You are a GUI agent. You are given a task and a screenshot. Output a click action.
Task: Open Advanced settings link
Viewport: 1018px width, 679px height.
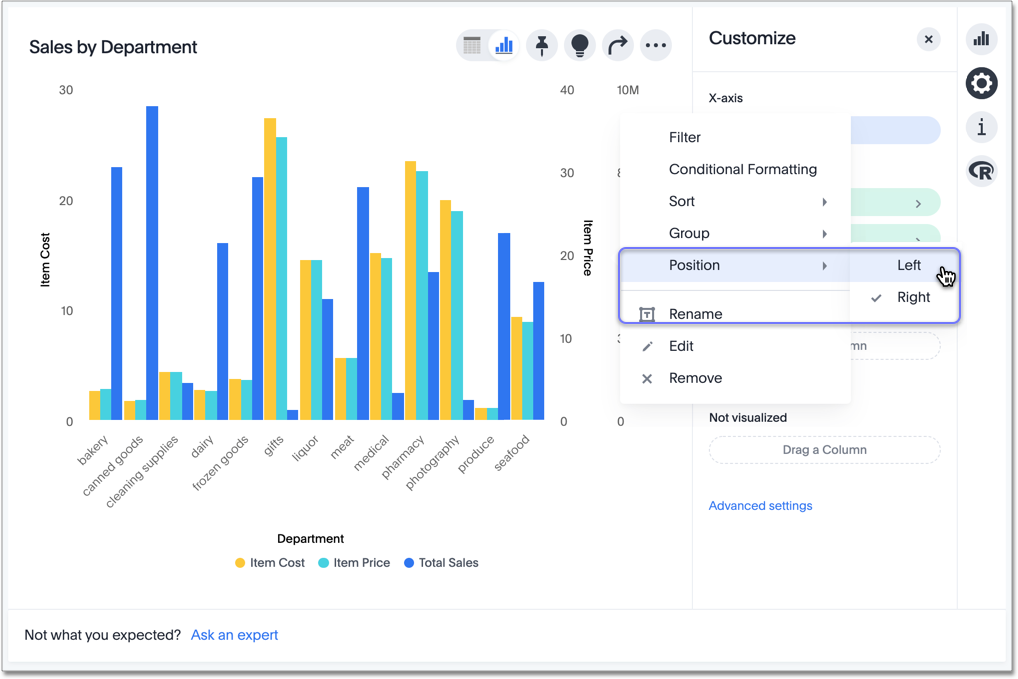[x=760, y=506]
